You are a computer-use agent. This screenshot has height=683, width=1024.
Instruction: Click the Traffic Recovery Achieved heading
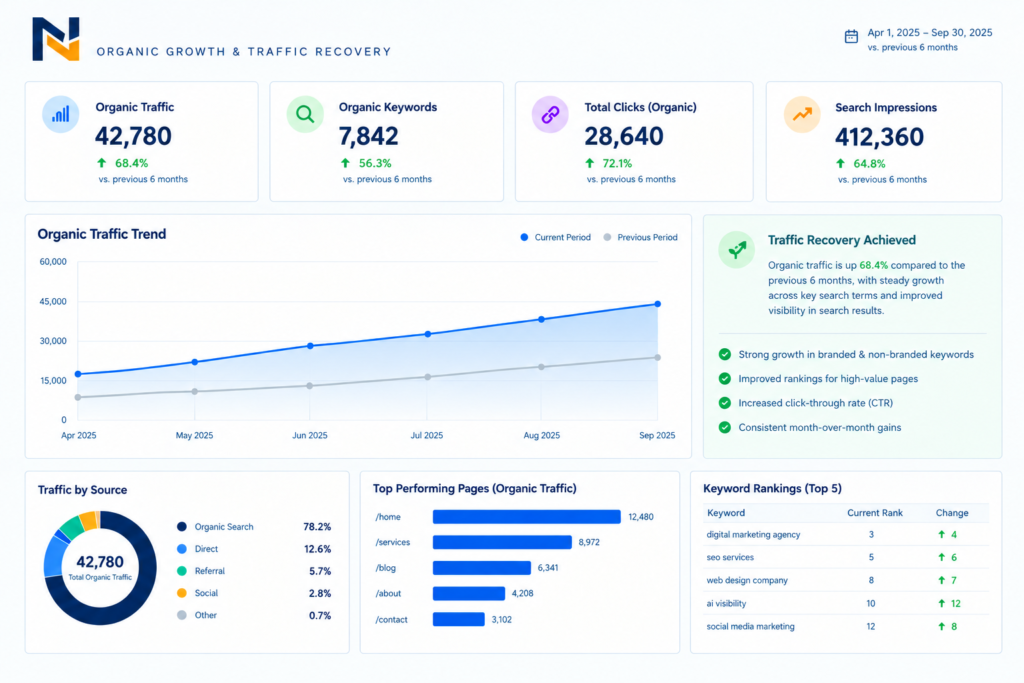click(842, 240)
